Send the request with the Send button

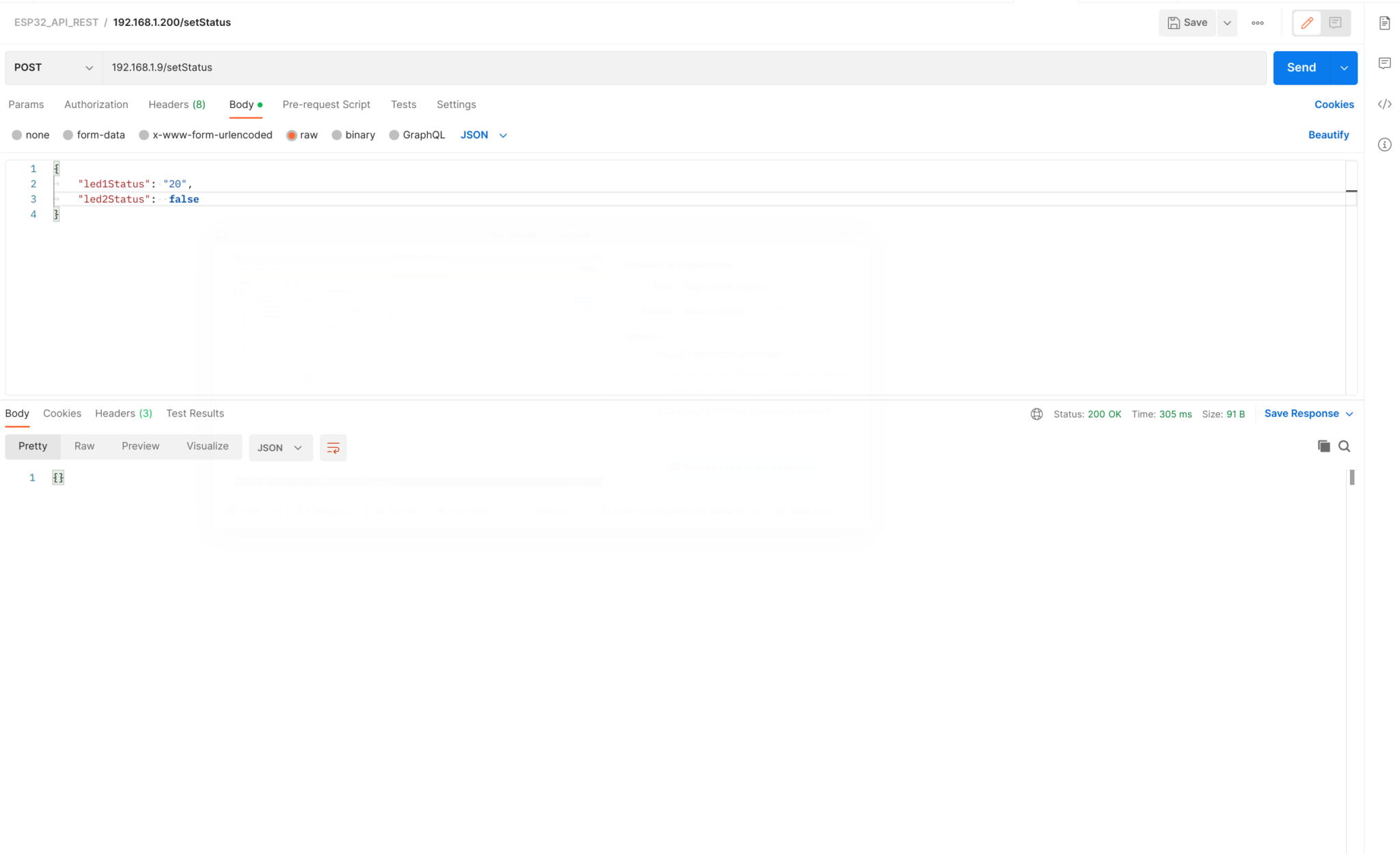click(x=1302, y=68)
